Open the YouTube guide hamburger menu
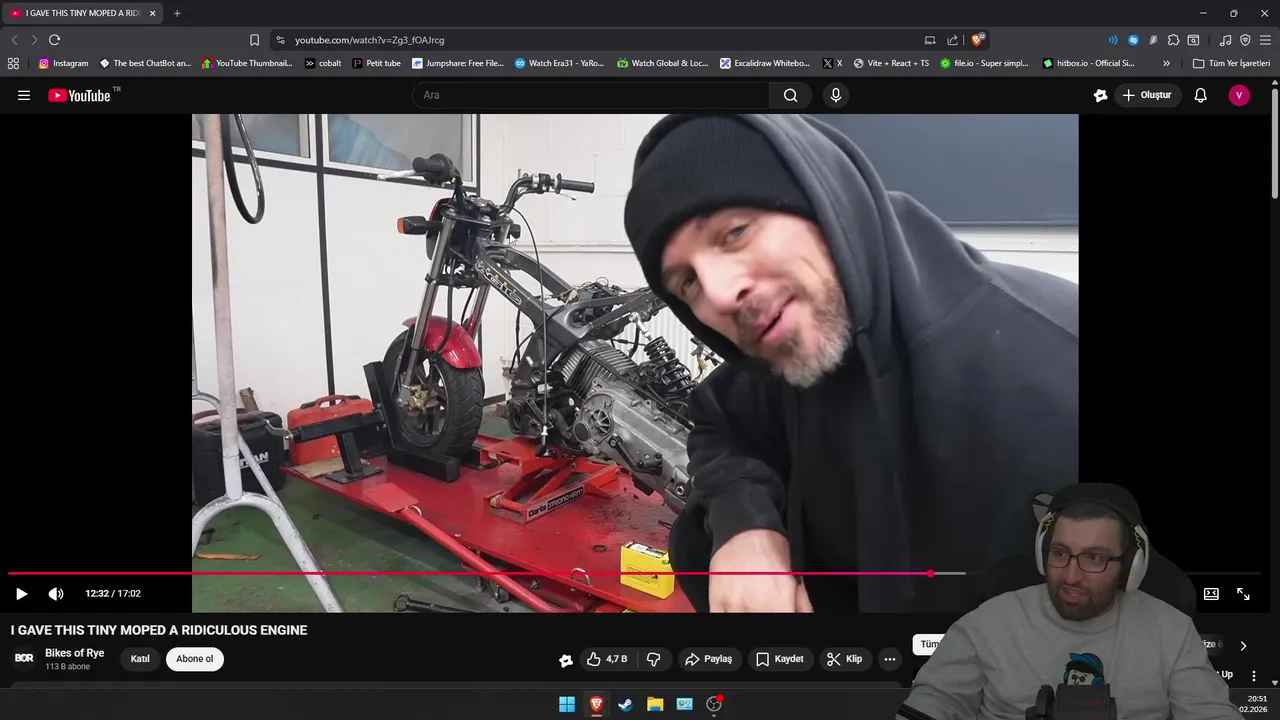 [24, 95]
